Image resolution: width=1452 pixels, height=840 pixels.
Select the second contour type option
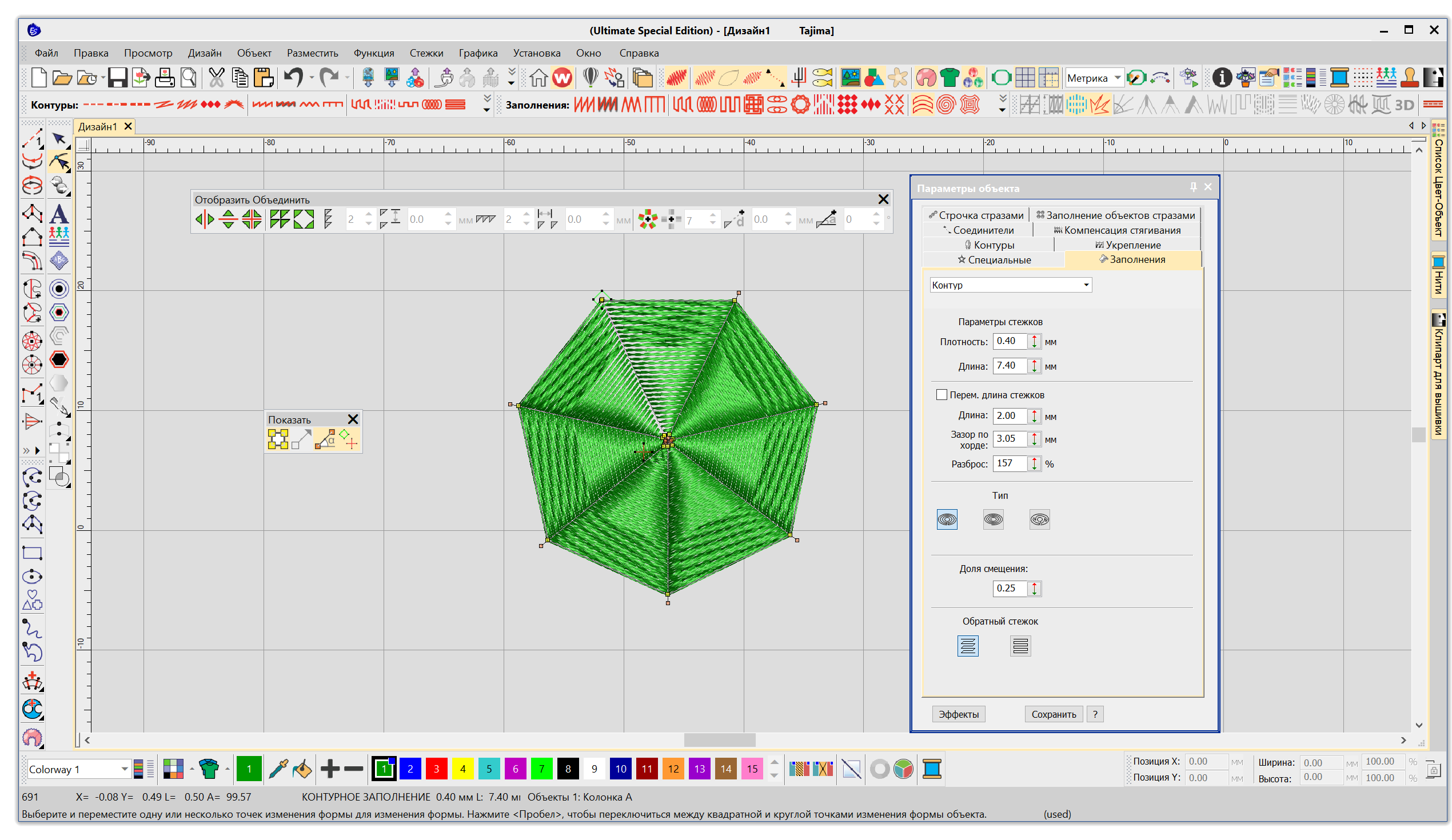pos(993,519)
